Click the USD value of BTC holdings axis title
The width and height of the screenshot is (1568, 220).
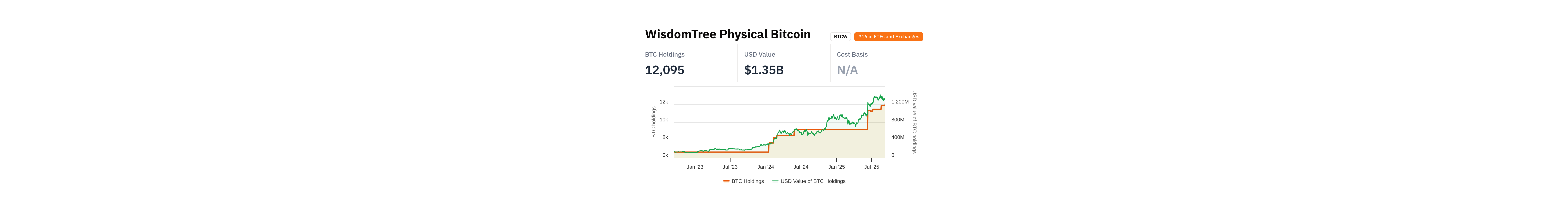coord(914,122)
